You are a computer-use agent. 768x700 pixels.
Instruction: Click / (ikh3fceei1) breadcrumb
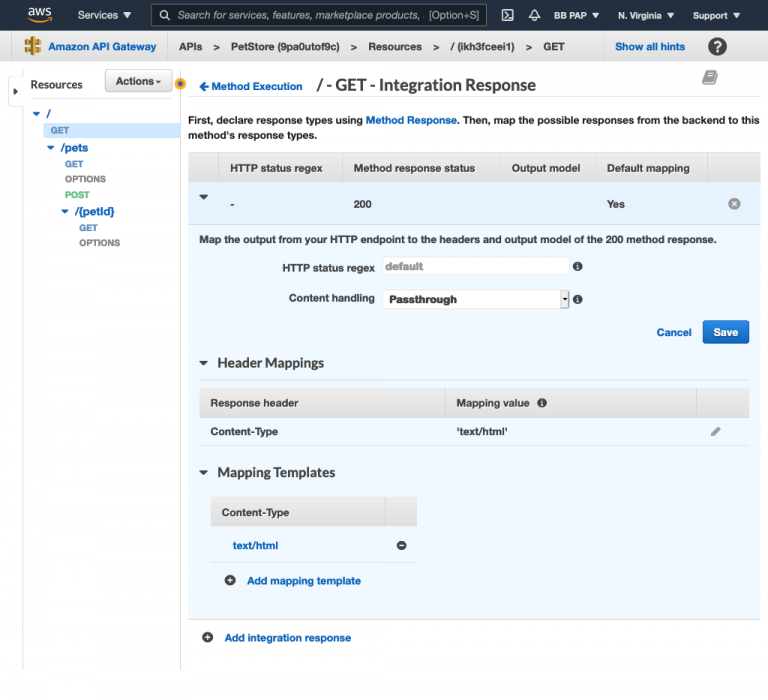[482, 47]
